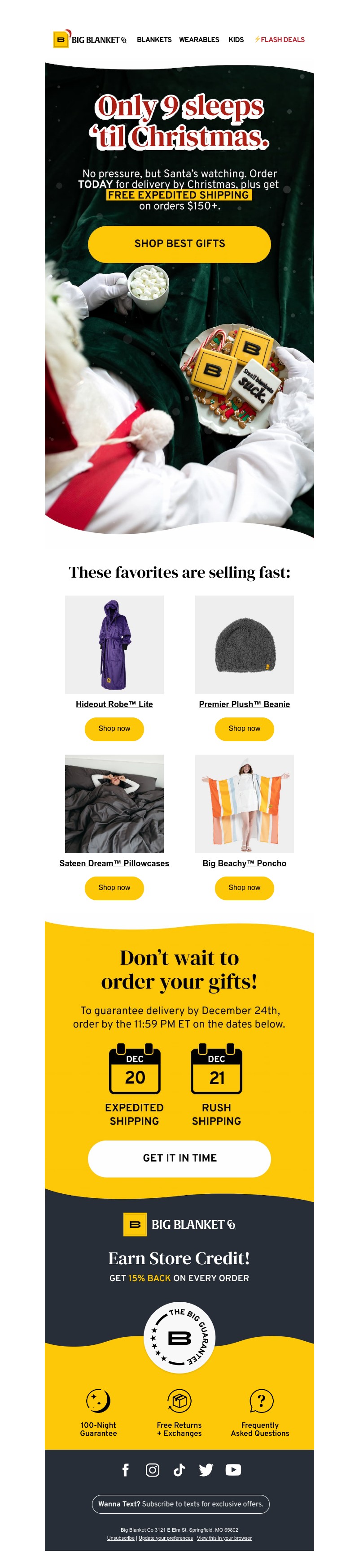Open the Flash Deals link
Image resolution: width=359 pixels, height=1568 pixels.
279,39
